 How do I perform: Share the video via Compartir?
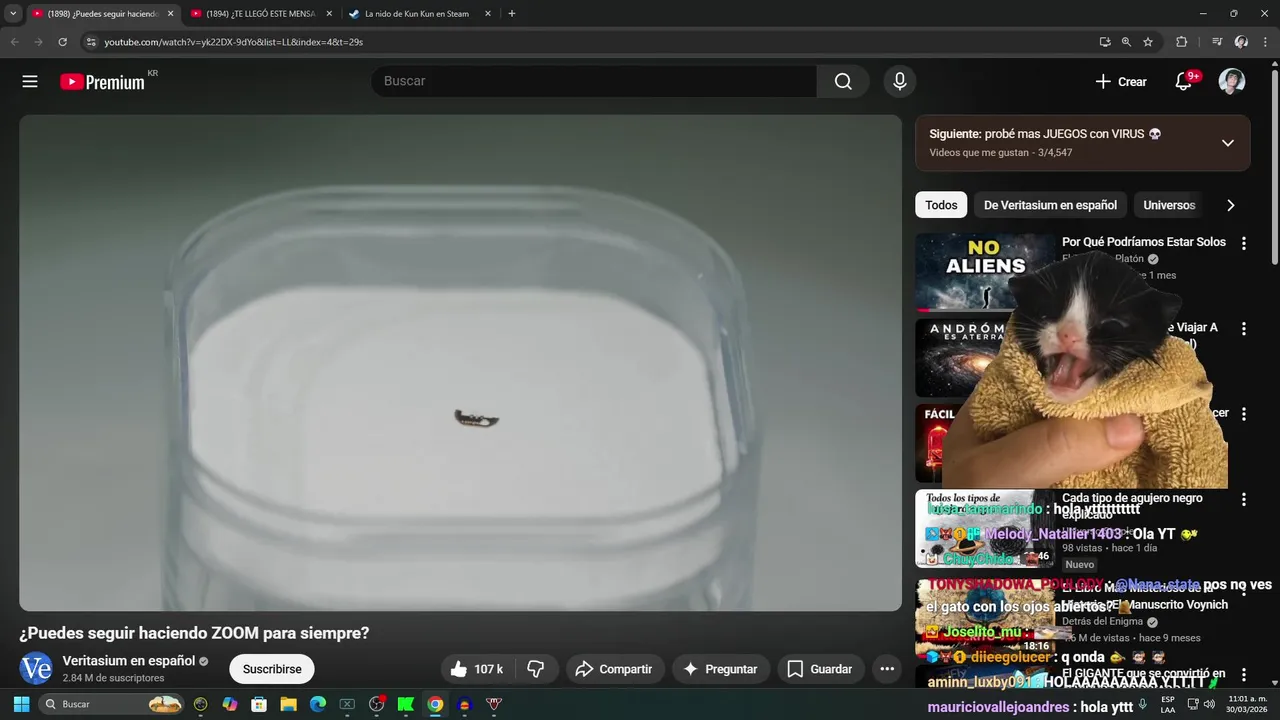(614, 669)
